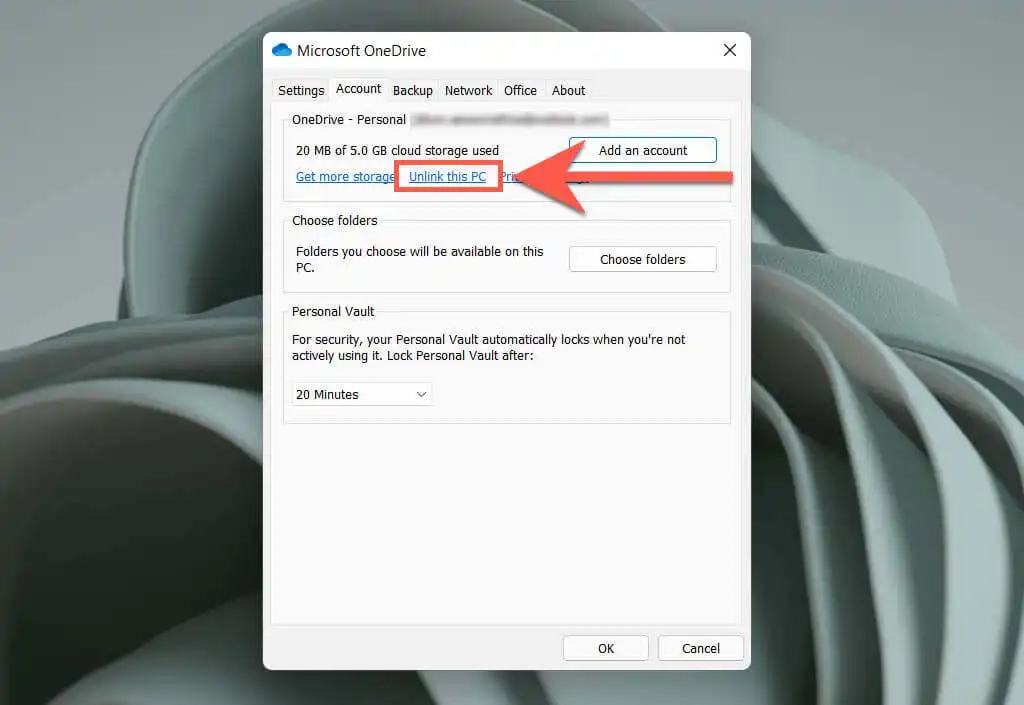Screen dimensions: 1024x705
Task: Dismiss dialog with Cancel button
Action: [701, 648]
